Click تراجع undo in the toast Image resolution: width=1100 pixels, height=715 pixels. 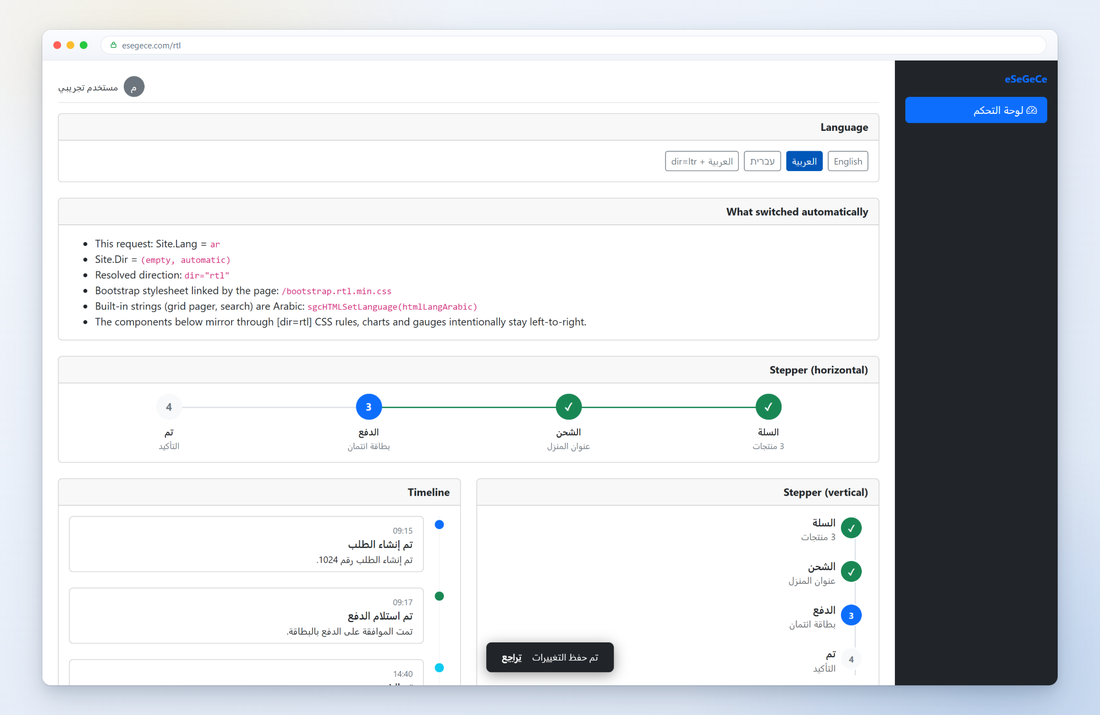(x=511, y=657)
